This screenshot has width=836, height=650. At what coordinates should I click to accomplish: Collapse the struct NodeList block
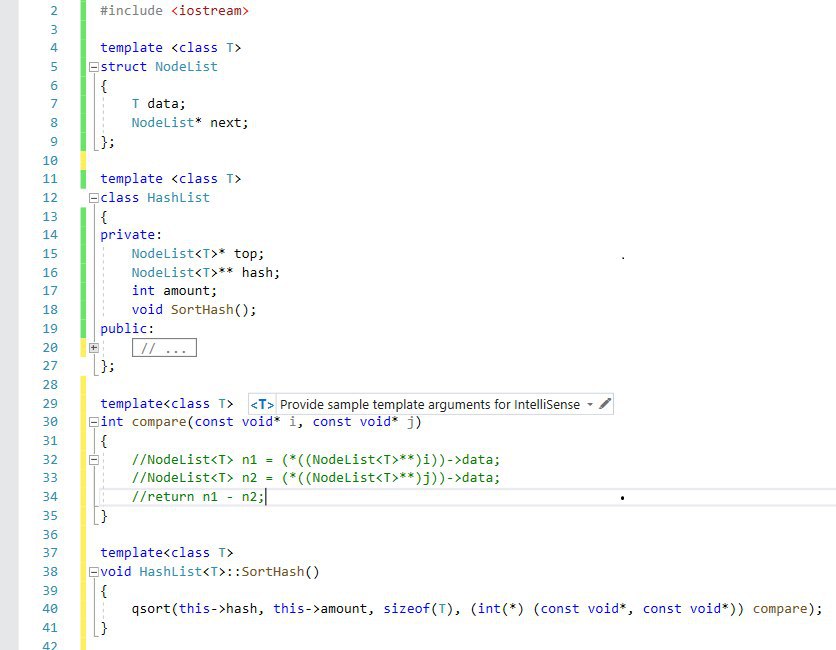click(x=94, y=67)
